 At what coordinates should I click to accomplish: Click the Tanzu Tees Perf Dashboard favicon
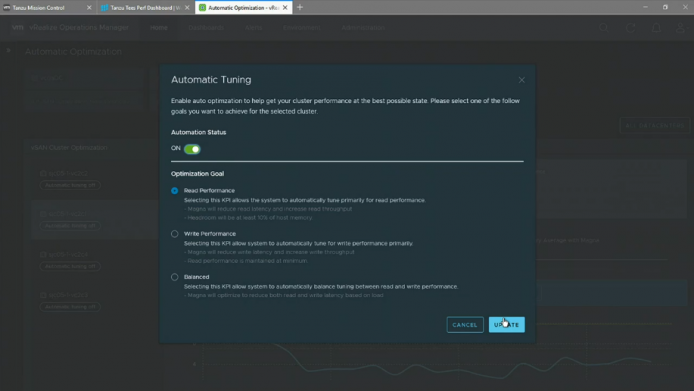click(104, 8)
